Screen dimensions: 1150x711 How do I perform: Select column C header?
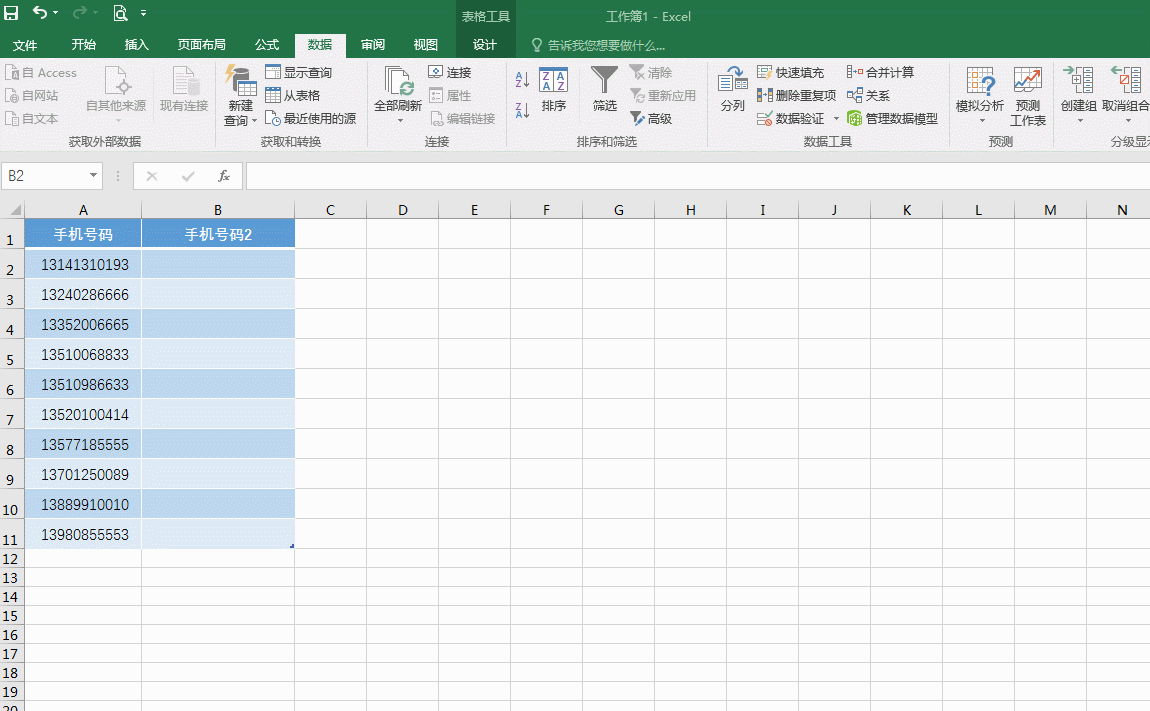pyautogui.click(x=330, y=210)
